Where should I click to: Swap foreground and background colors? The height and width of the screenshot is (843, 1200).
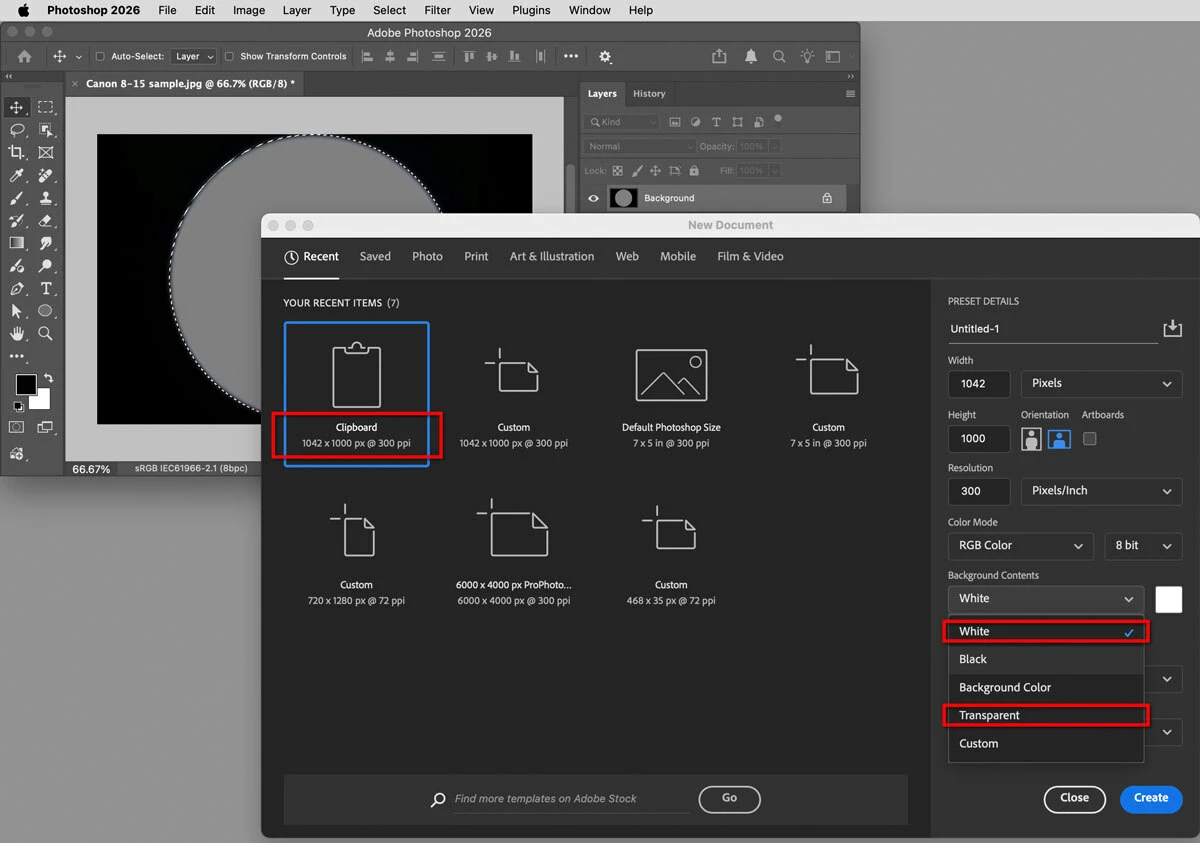tap(47, 379)
